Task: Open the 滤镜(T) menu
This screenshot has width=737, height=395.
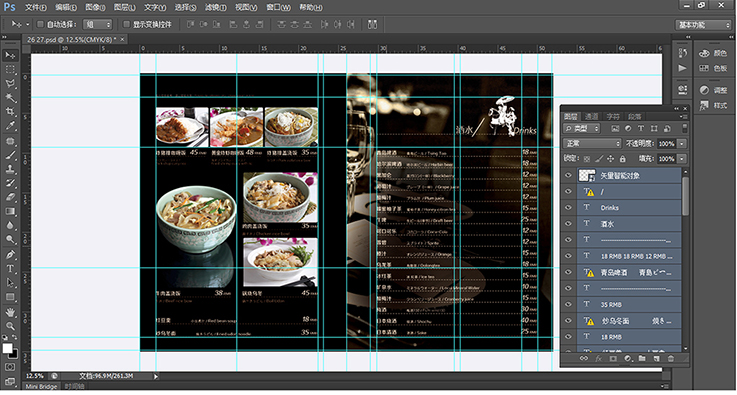Action: pyautogui.click(x=216, y=8)
